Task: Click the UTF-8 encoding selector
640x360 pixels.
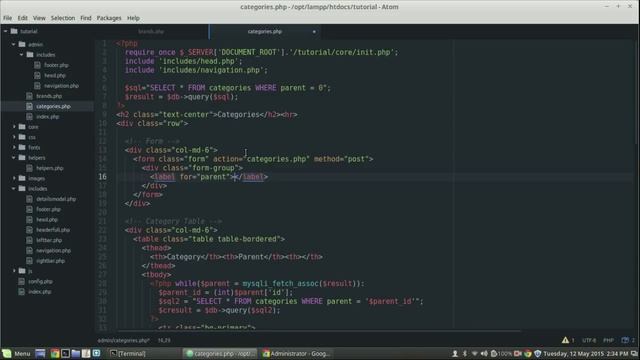Action: click(589, 340)
